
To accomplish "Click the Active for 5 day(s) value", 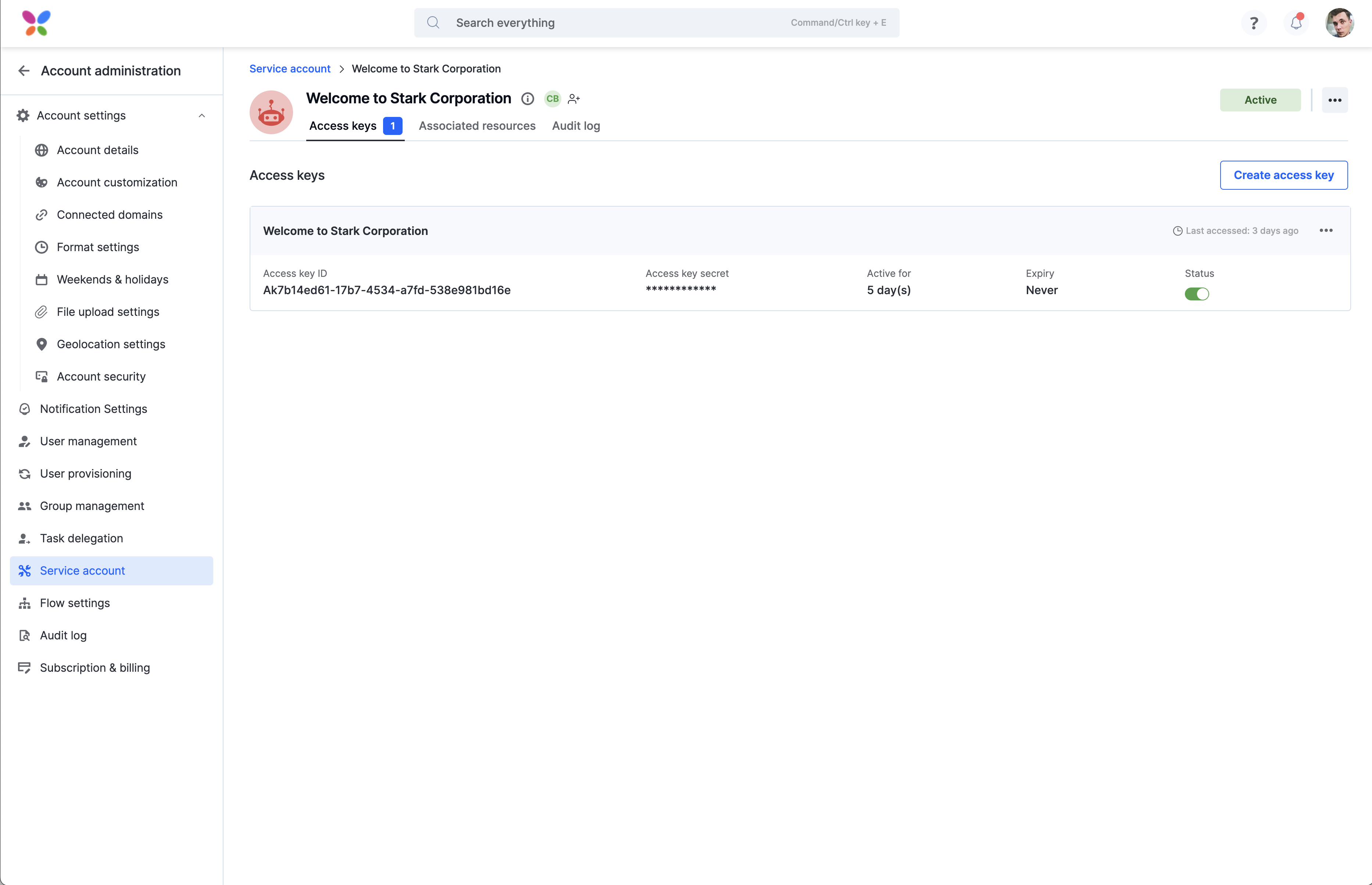I will coord(889,290).
